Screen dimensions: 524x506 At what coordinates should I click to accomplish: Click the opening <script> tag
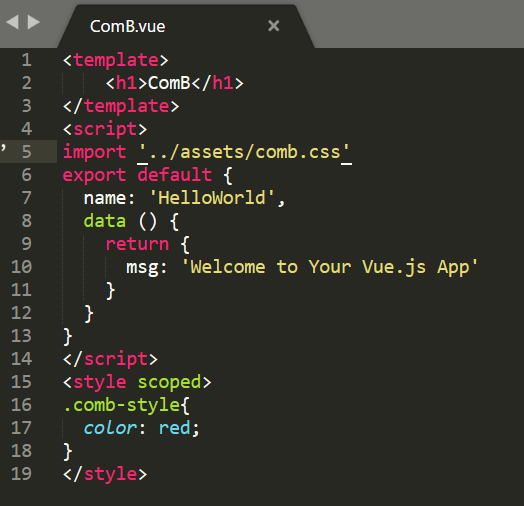click(105, 129)
